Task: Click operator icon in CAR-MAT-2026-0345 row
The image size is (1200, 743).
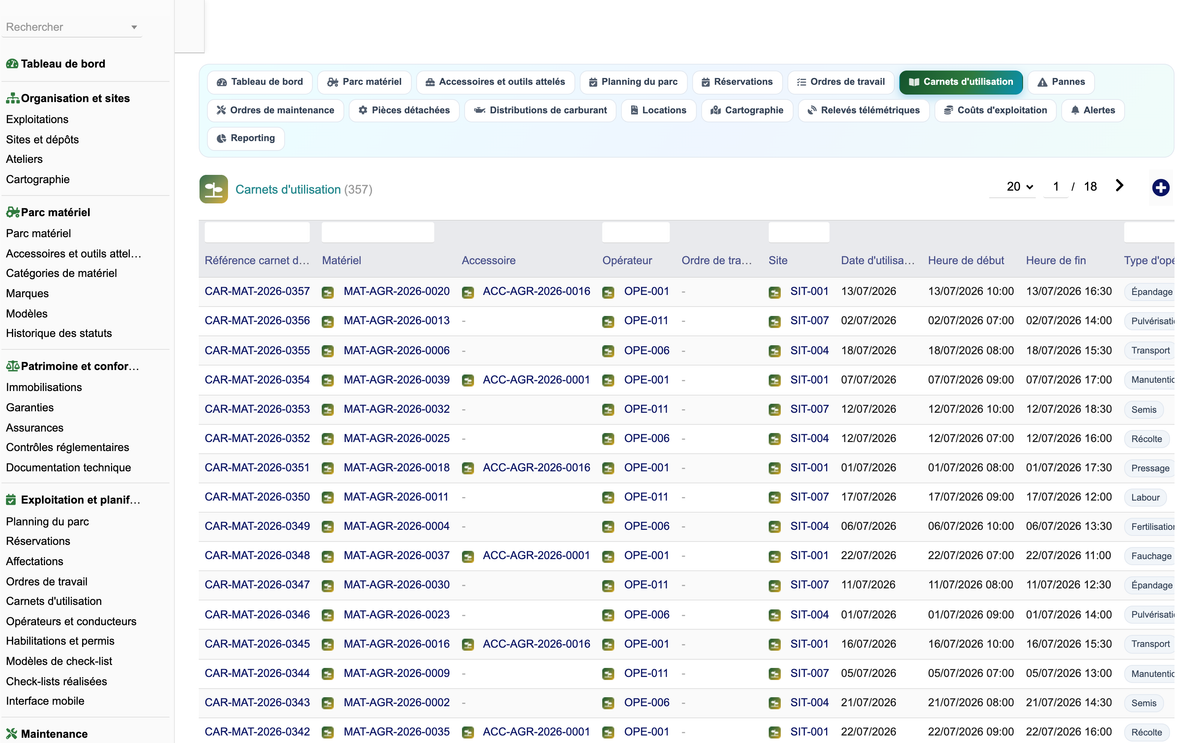Action: [608, 644]
